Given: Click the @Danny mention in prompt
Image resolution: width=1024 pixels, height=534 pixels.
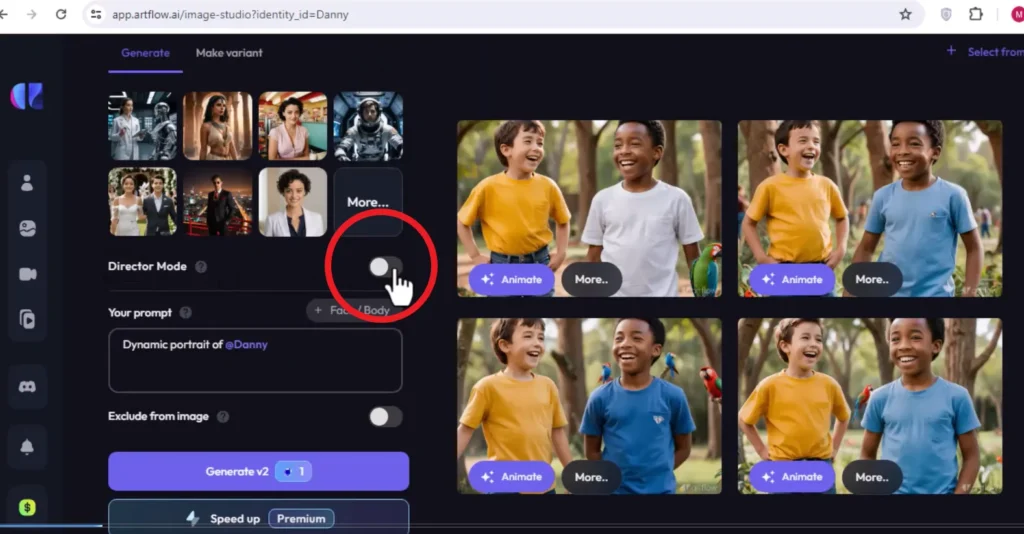Looking at the screenshot, I should click(x=246, y=345).
